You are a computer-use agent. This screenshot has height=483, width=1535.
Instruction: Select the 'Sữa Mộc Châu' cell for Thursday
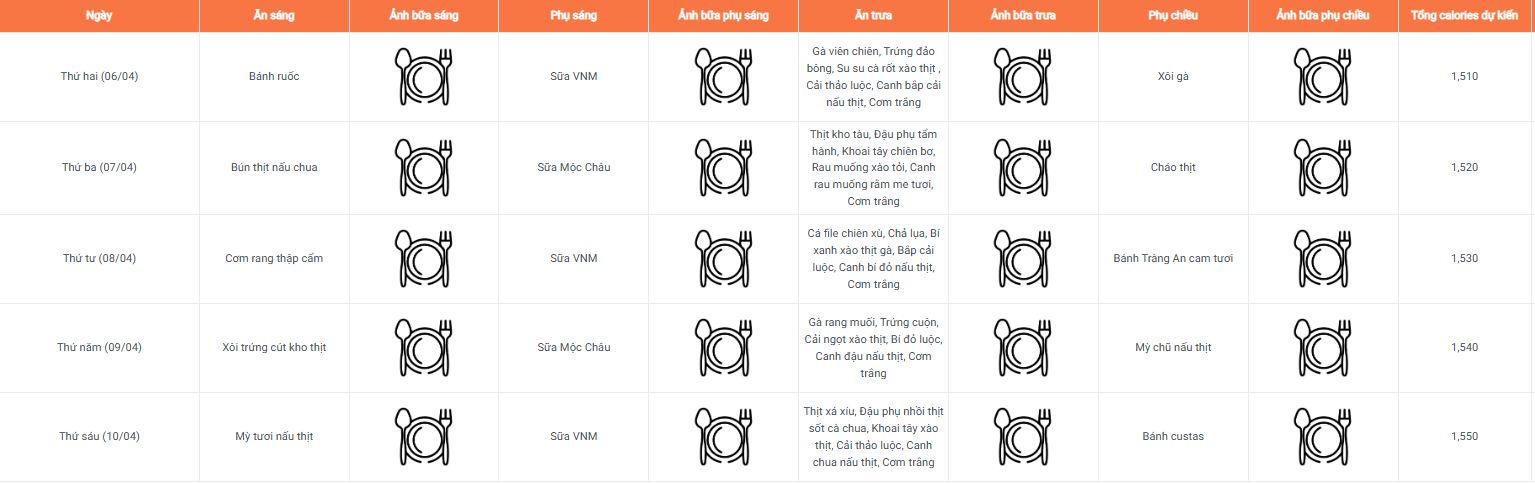tap(573, 347)
